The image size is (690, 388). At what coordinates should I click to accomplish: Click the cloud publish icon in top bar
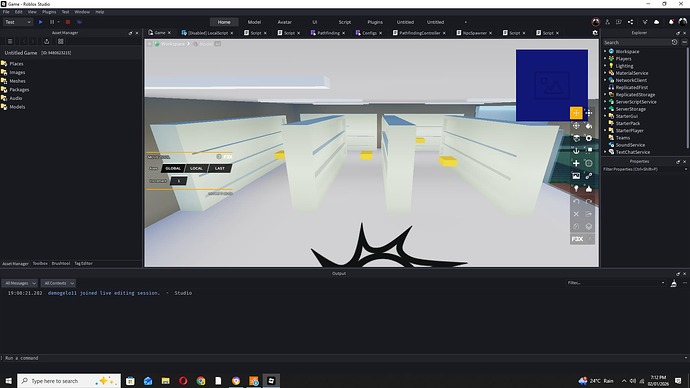coord(657,22)
